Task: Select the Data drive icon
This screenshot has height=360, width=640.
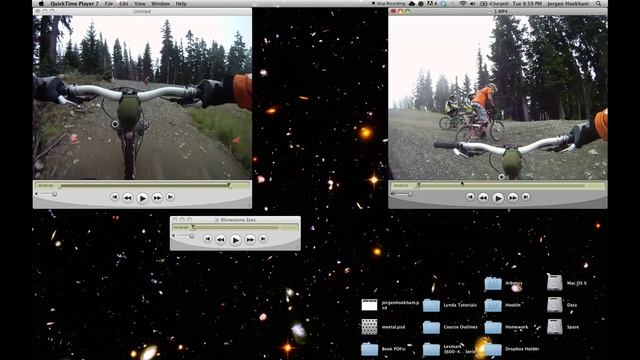Action: pos(555,304)
